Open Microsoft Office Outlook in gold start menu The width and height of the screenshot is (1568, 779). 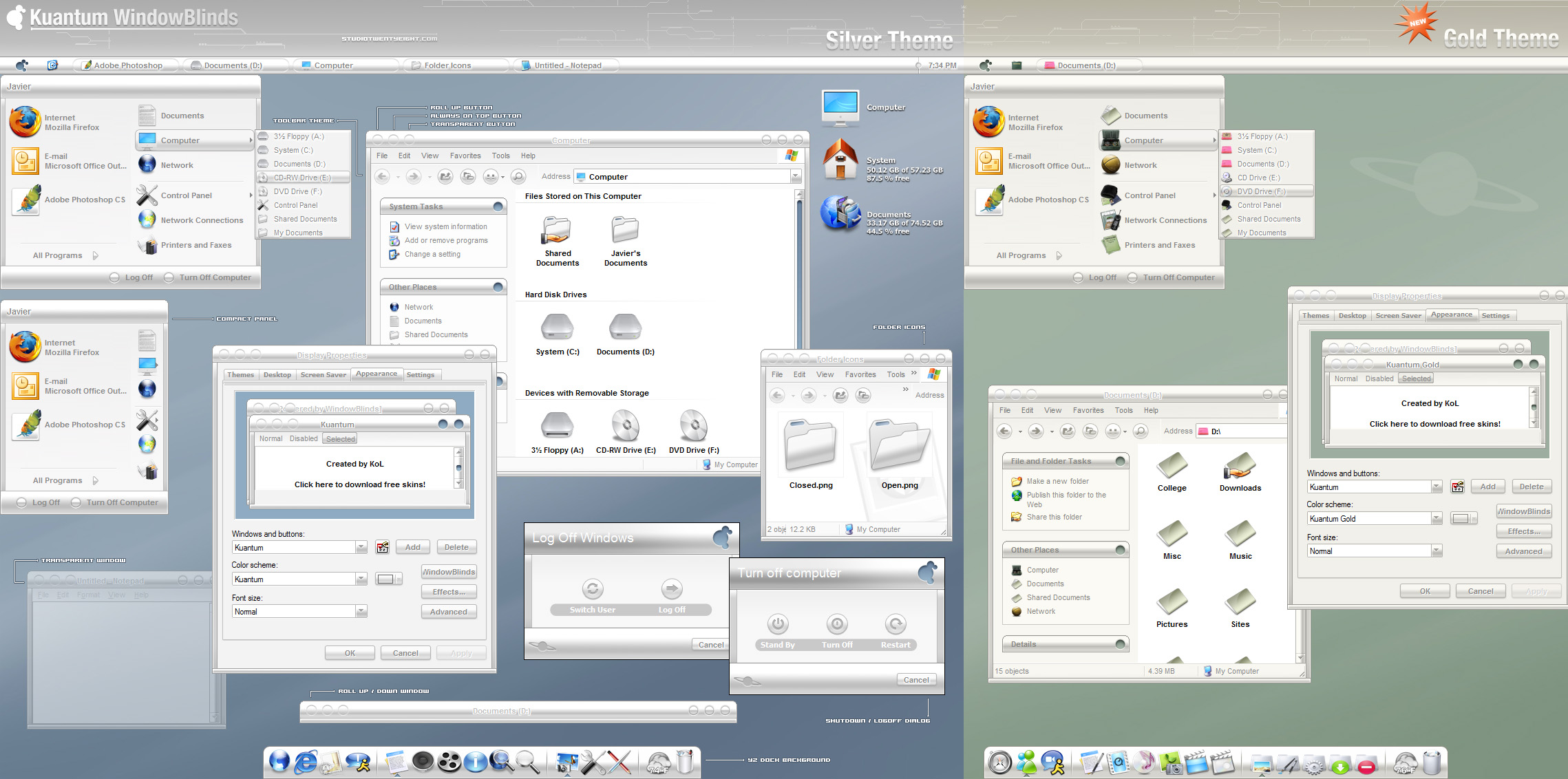[x=1032, y=161]
